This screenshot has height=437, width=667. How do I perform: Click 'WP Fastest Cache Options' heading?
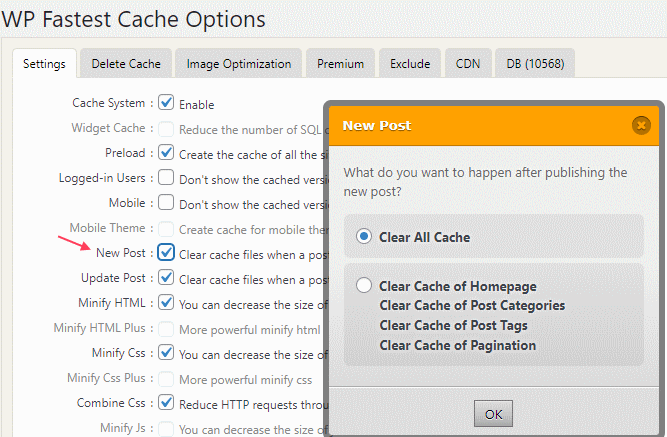pyautogui.click(x=134, y=19)
